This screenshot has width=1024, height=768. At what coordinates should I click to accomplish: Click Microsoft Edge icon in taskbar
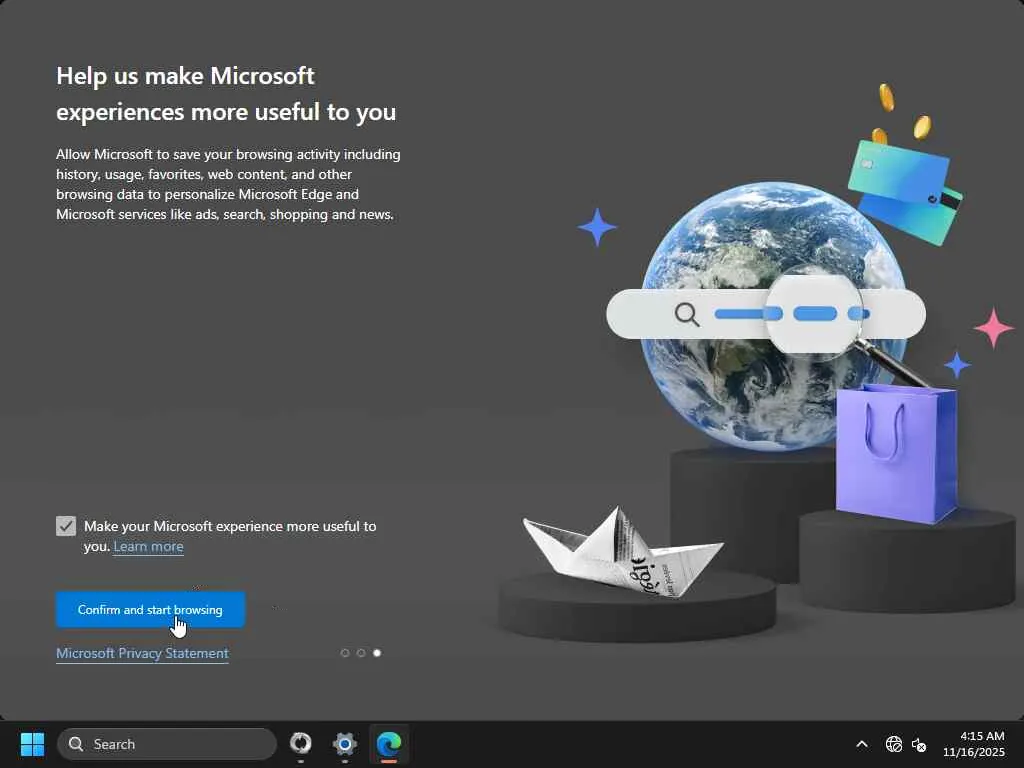point(389,744)
